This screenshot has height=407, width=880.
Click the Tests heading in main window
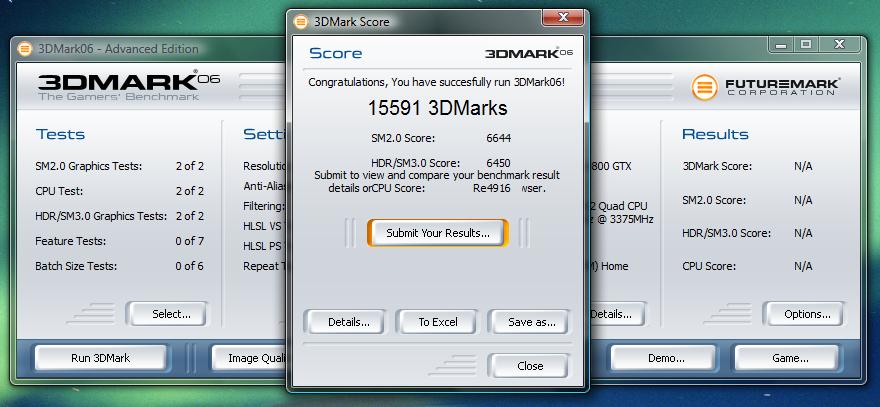pyautogui.click(x=60, y=134)
